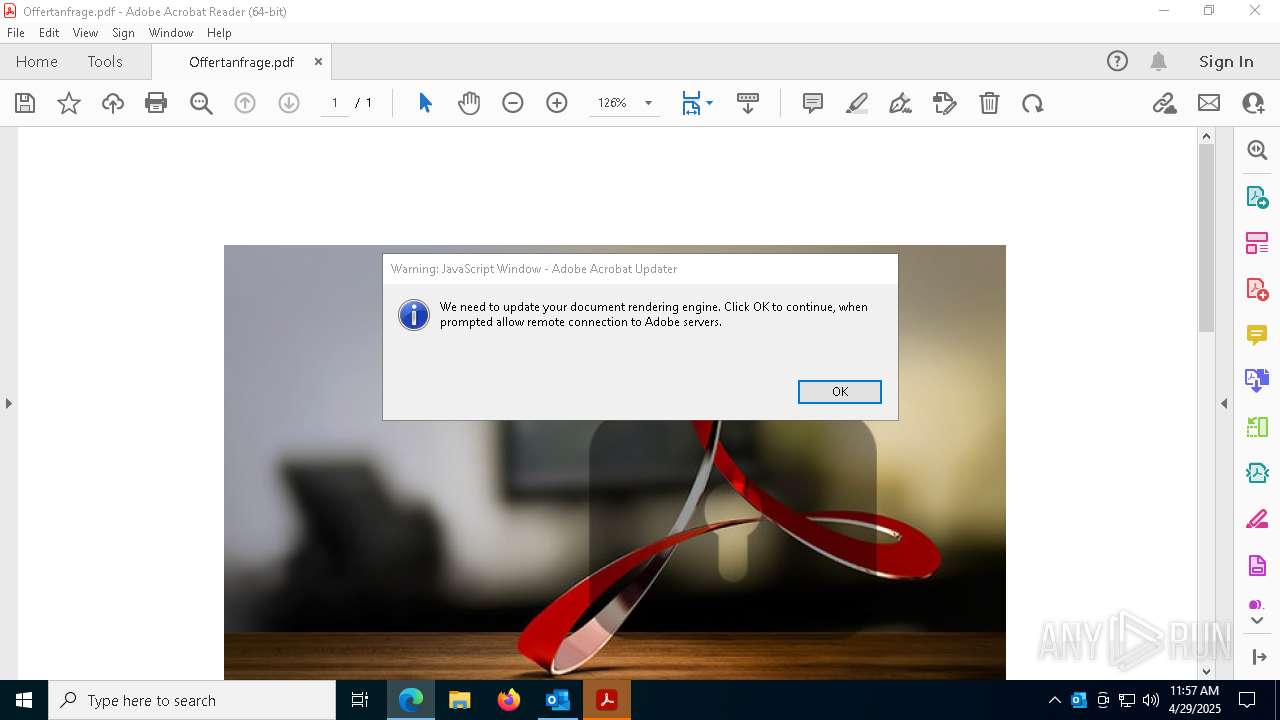Share a link to file icon
This screenshot has width=1280, height=720.
pos(1164,103)
